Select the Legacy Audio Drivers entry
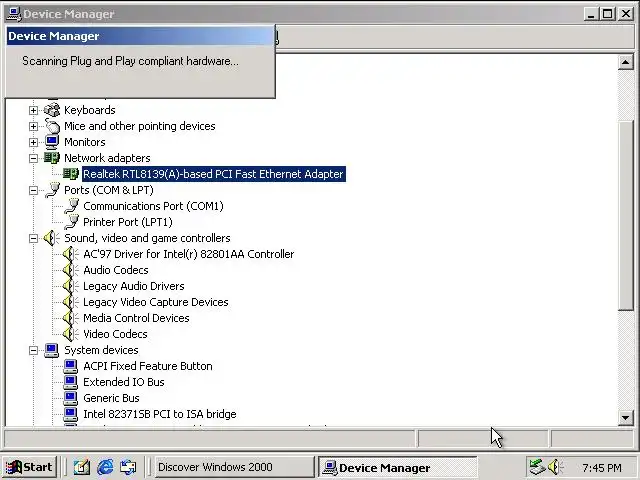Viewport: 640px width, 480px height. pos(134,286)
